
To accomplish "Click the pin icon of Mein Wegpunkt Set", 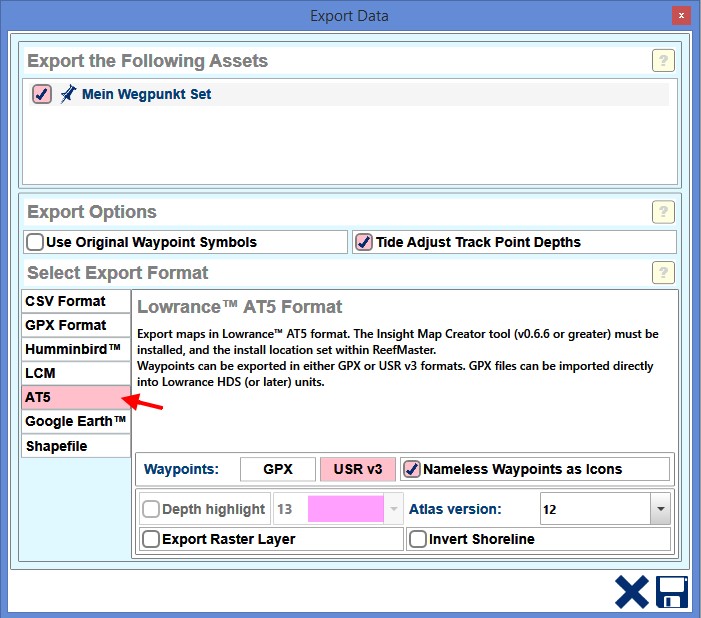I will 68,95.
